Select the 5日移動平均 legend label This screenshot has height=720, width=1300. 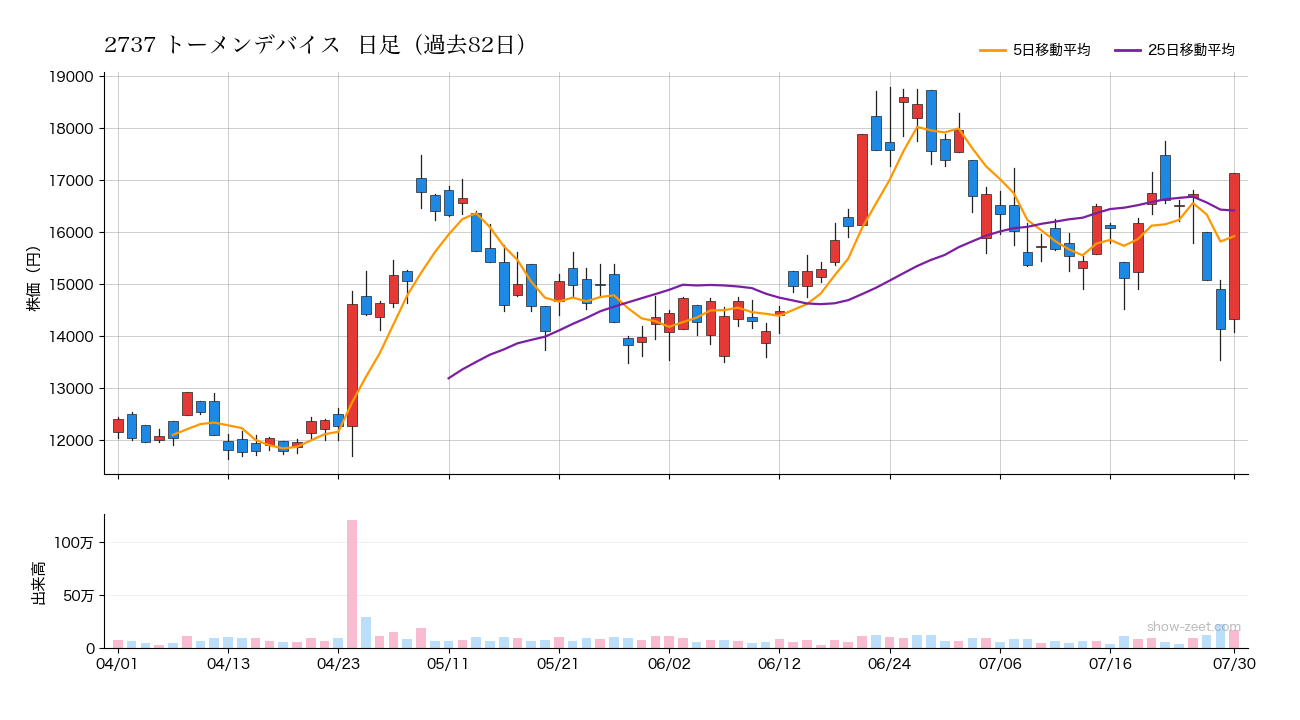coord(1051,50)
